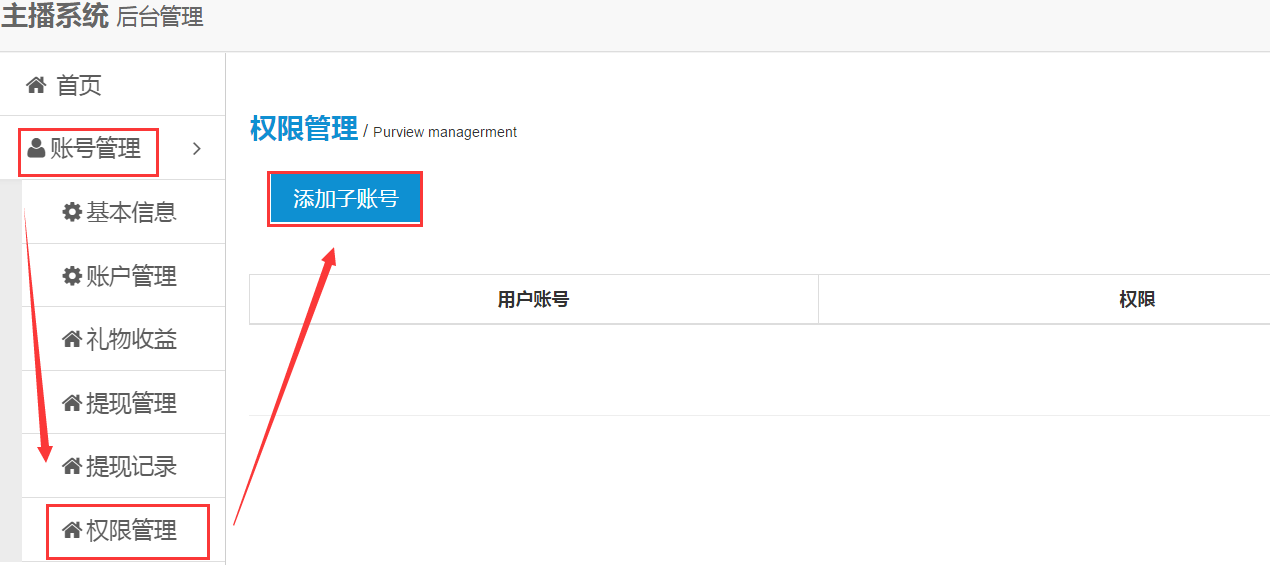
Task: Click the 用户账号 column header
Action: click(x=534, y=299)
